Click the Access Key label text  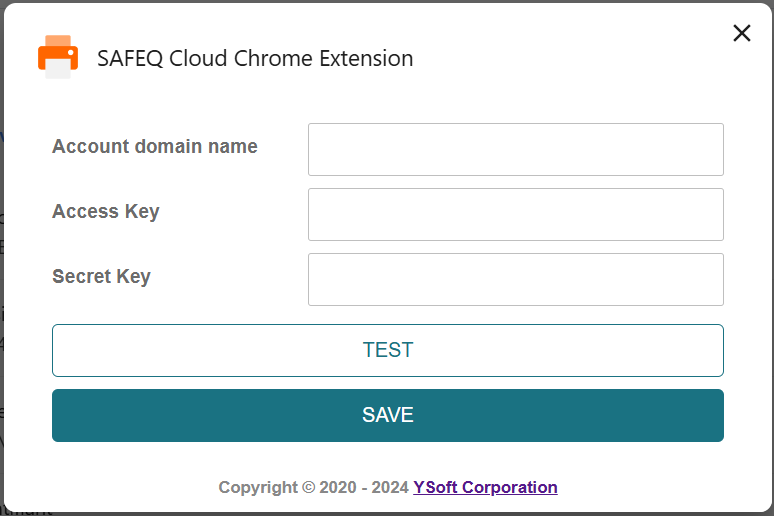[106, 212]
